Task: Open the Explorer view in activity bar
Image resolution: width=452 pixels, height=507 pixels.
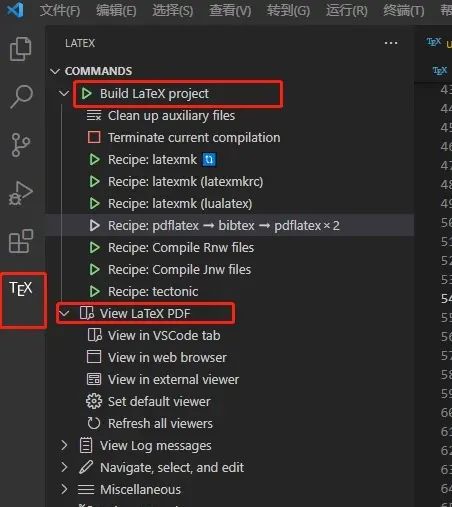Action: tap(21, 49)
